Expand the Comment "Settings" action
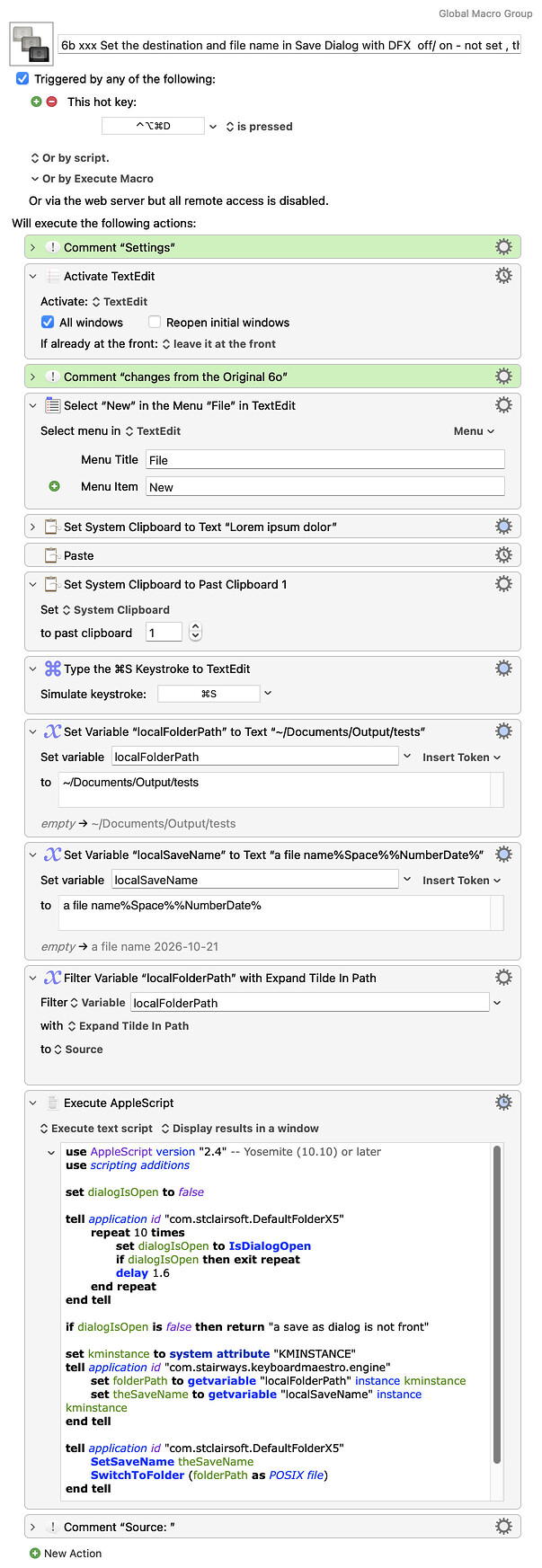The height and width of the screenshot is (1568, 542). coord(33,247)
